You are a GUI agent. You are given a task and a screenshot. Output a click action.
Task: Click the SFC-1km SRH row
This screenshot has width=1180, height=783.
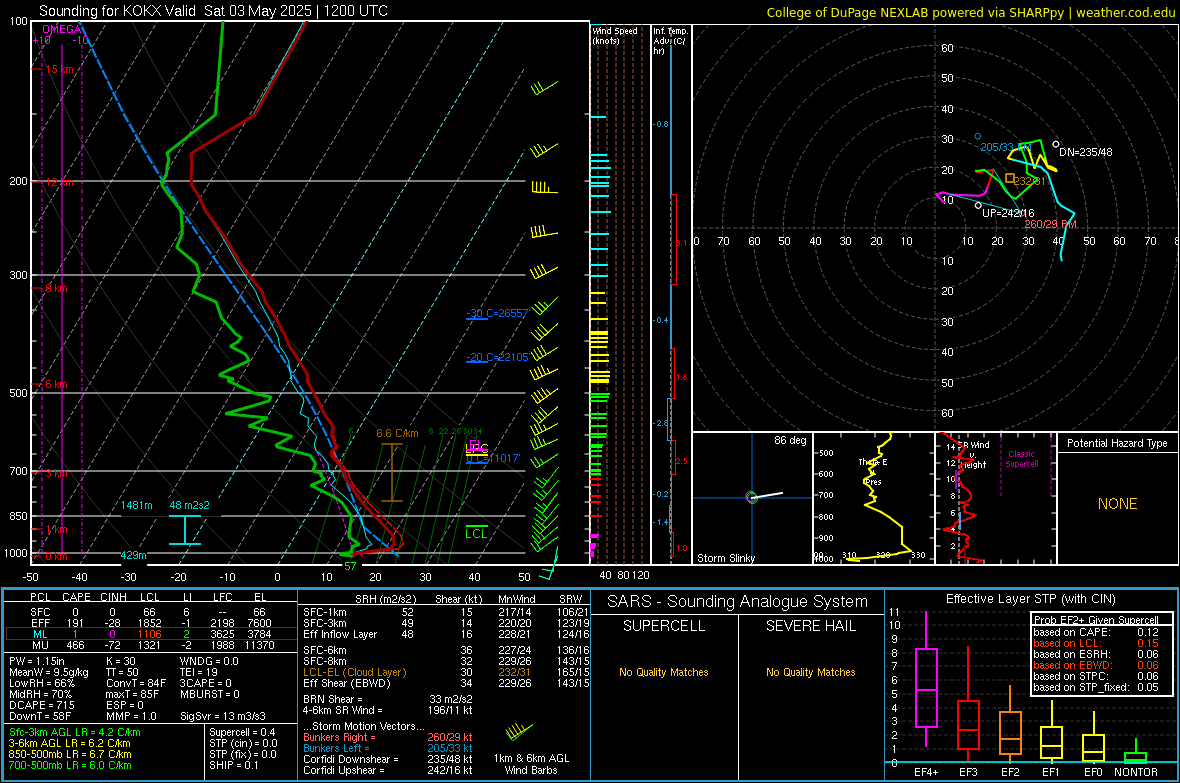445,612
